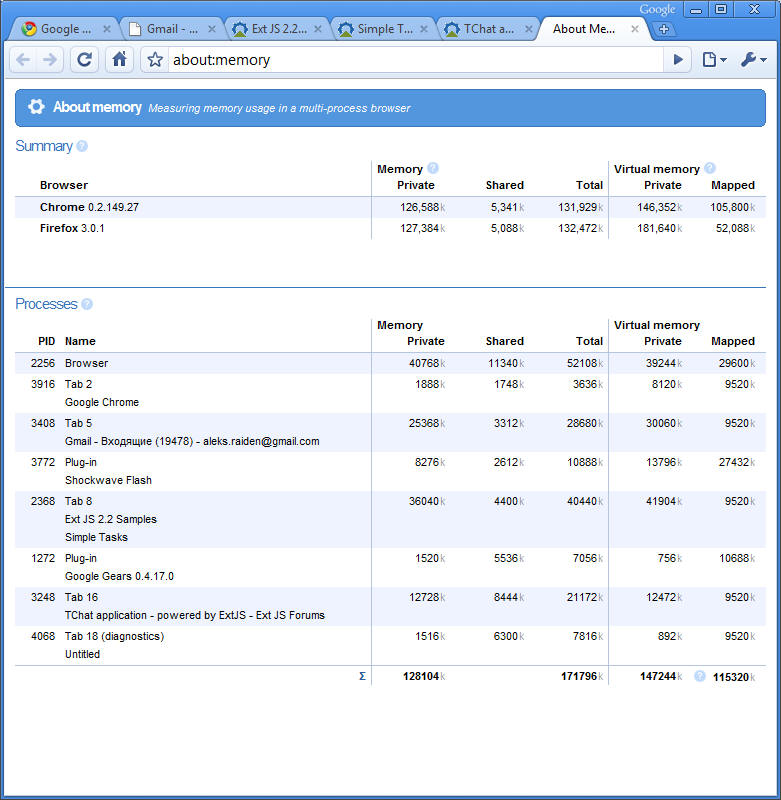
Task: Minimize the Chrome window
Action: click(x=696, y=10)
